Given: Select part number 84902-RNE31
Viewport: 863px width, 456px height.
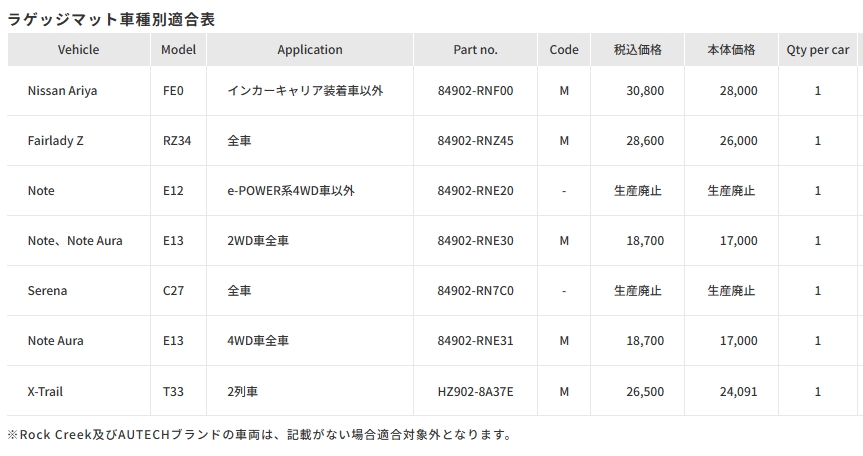Looking at the screenshot, I should click(x=476, y=341).
